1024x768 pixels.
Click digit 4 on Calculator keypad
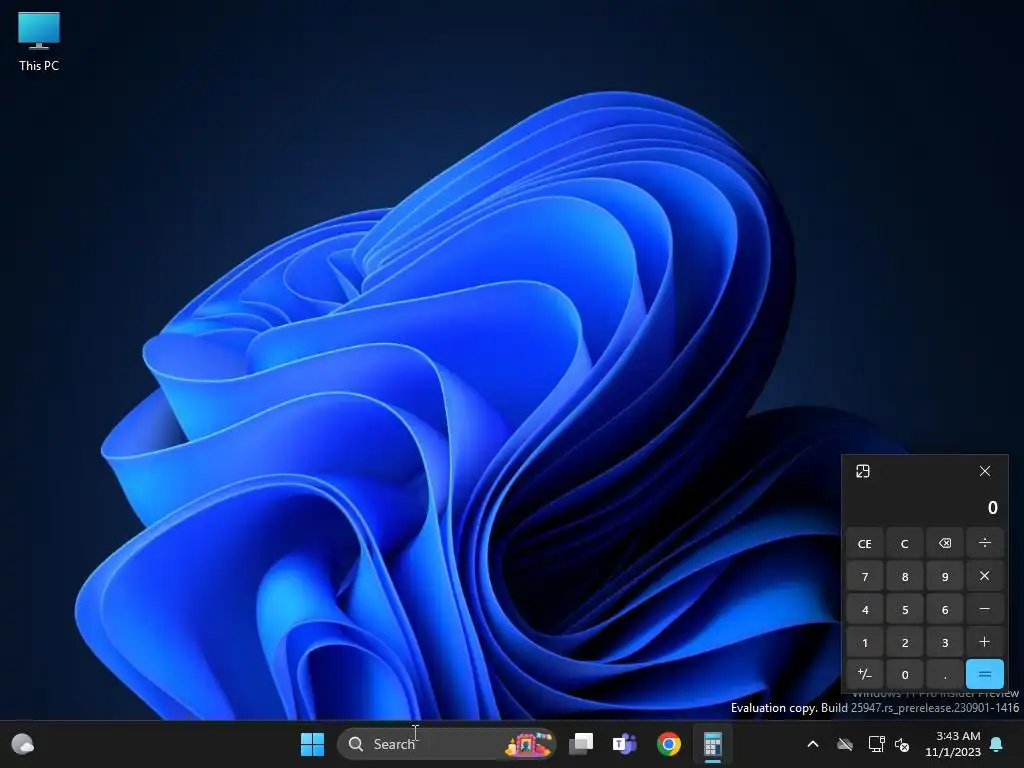pyautogui.click(x=865, y=609)
